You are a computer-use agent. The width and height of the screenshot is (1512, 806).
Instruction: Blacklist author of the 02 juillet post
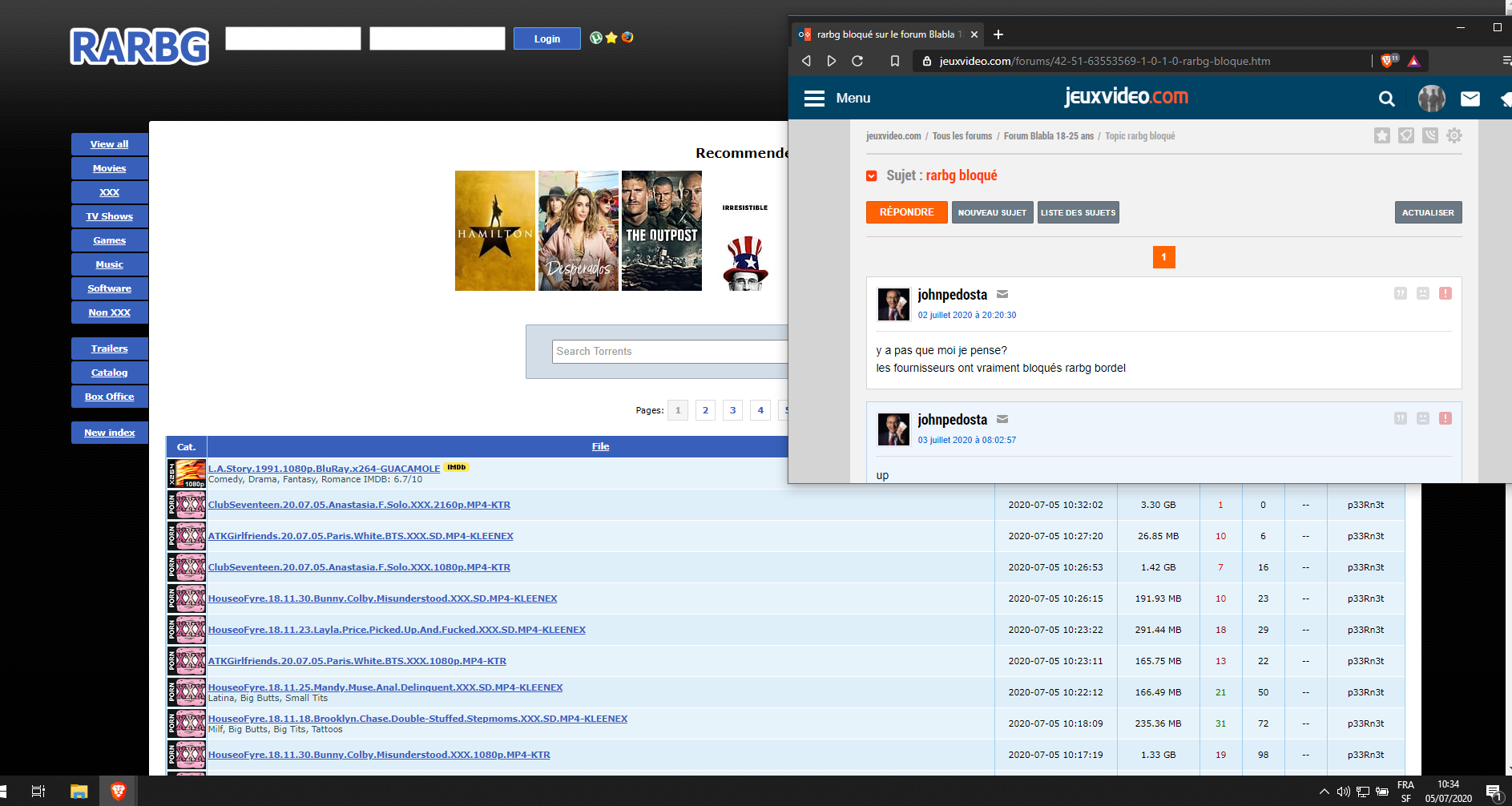pos(1423,293)
